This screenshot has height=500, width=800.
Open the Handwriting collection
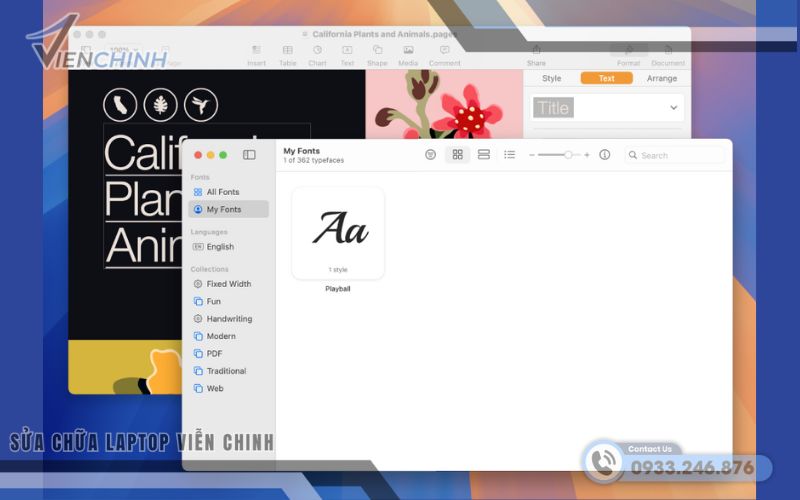(x=229, y=318)
